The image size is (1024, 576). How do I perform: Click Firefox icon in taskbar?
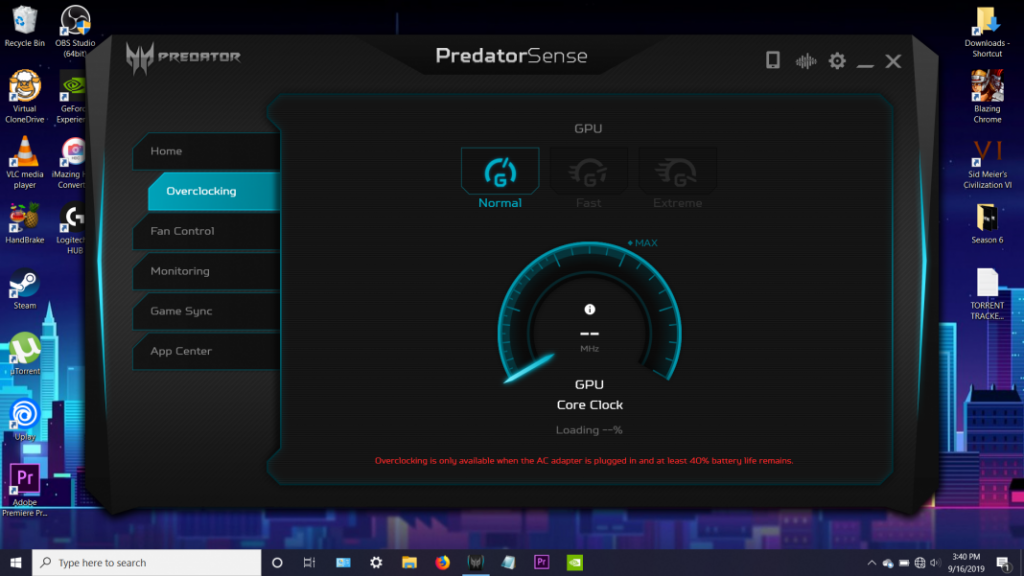click(443, 562)
